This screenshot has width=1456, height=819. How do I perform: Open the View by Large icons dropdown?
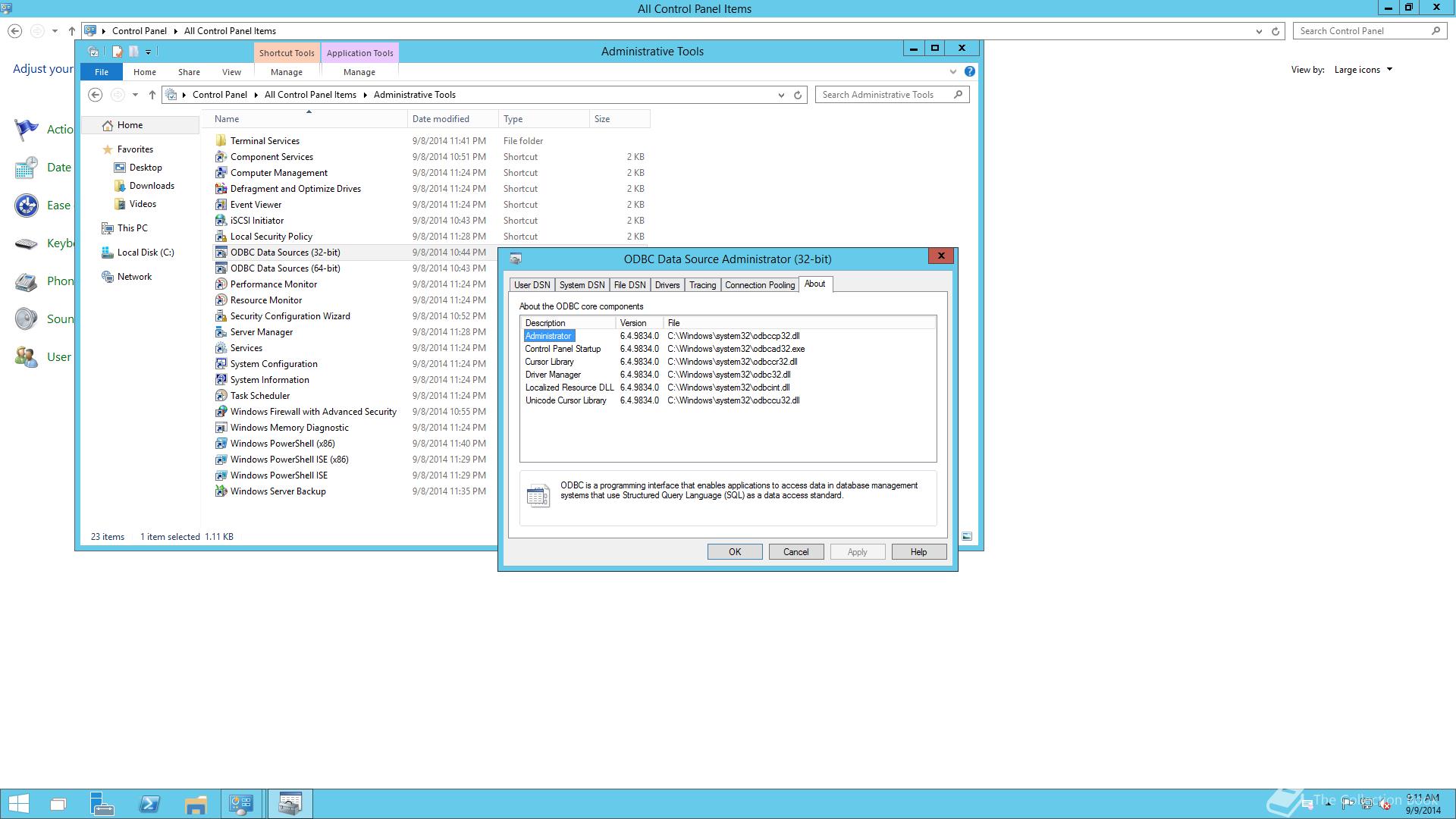[x=1363, y=70]
